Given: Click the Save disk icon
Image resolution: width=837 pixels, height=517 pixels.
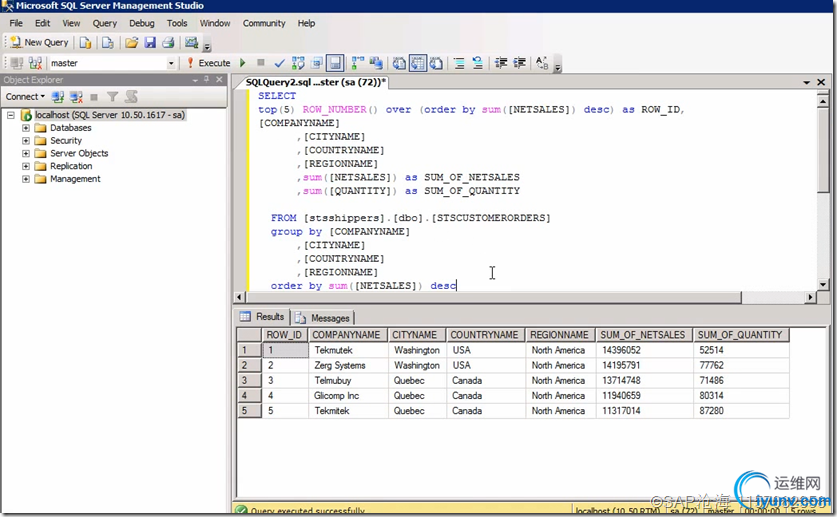Looking at the screenshot, I should (x=150, y=43).
